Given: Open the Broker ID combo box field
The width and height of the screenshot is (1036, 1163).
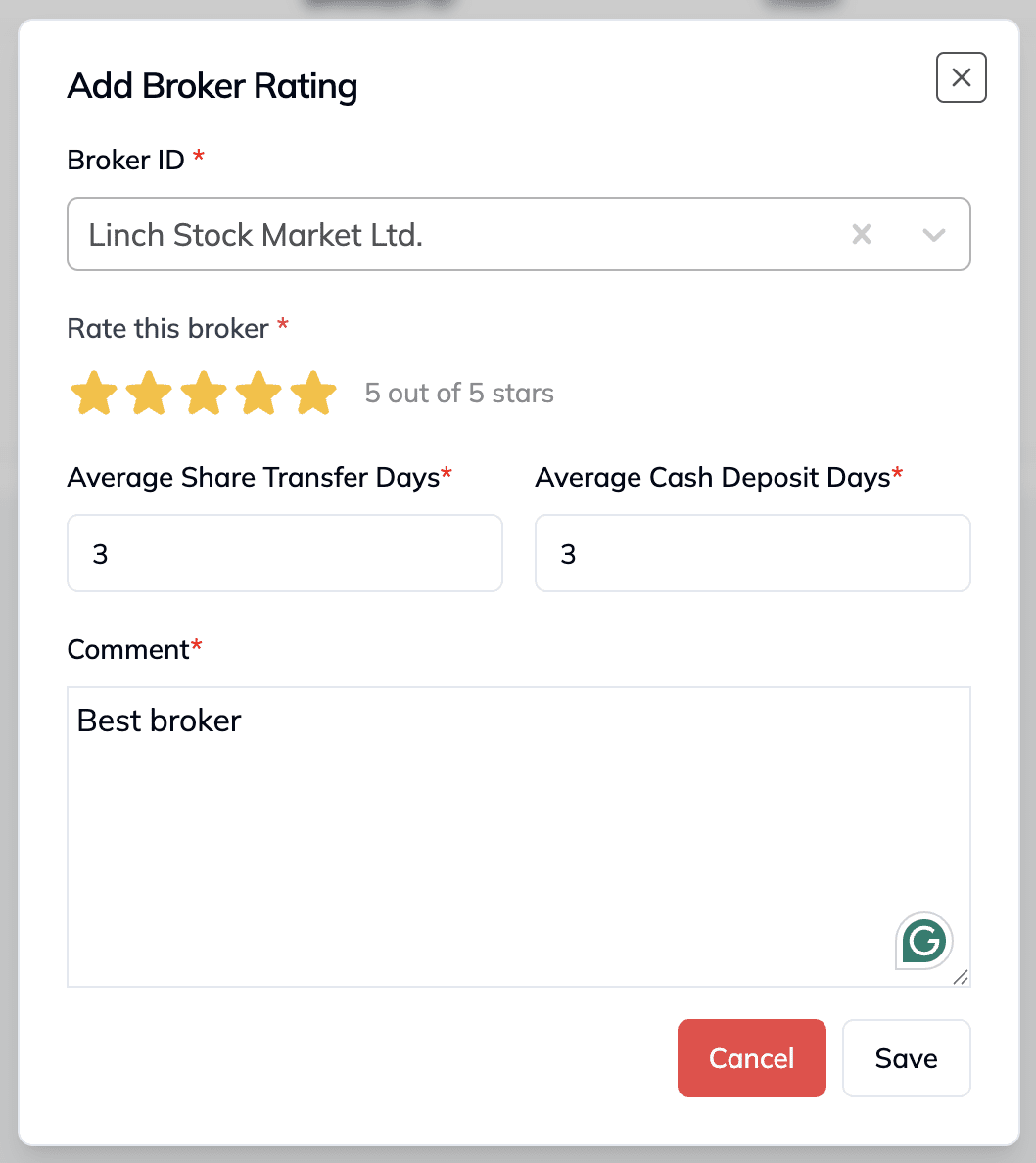Looking at the screenshot, I should [x=519, y=234].
